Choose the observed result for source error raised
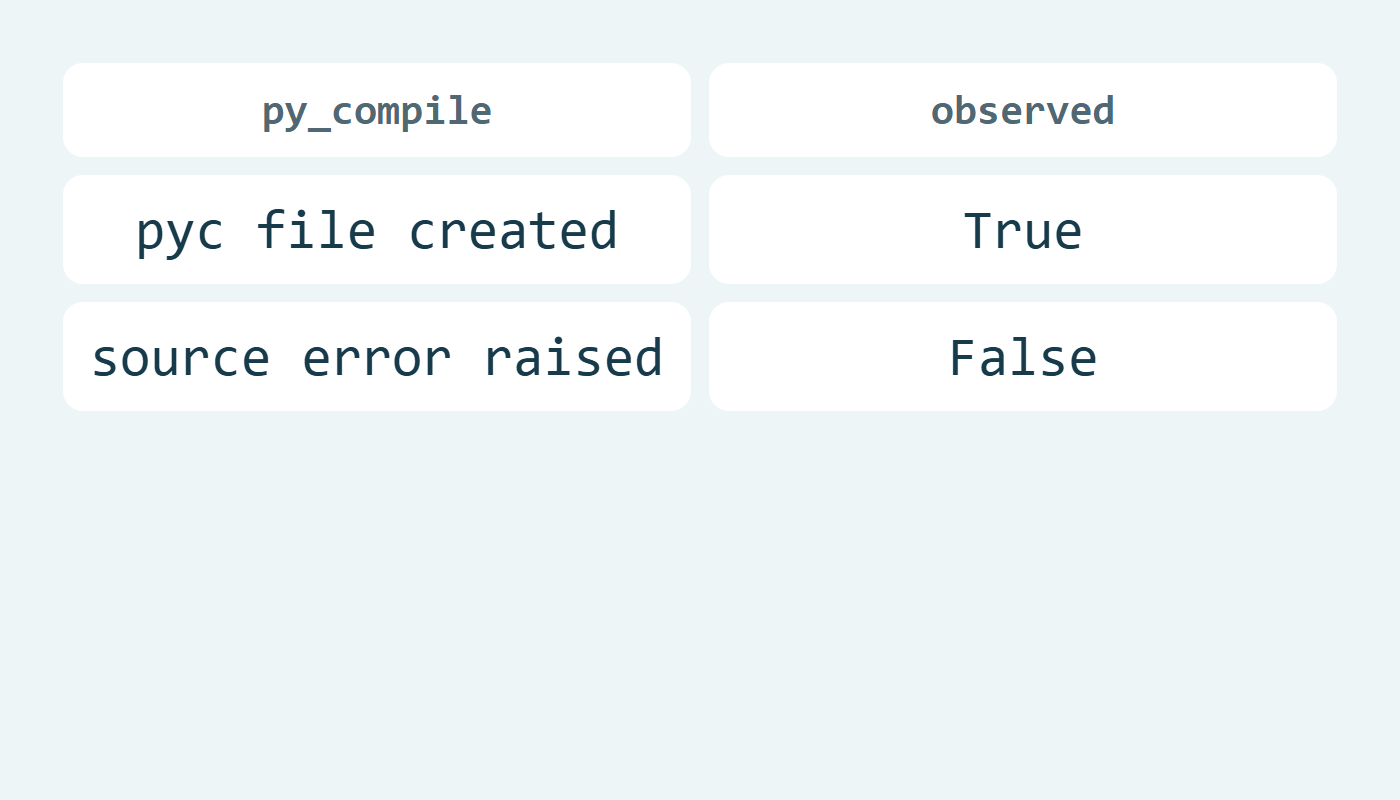1400x800 pixels. click(1023, 357)
